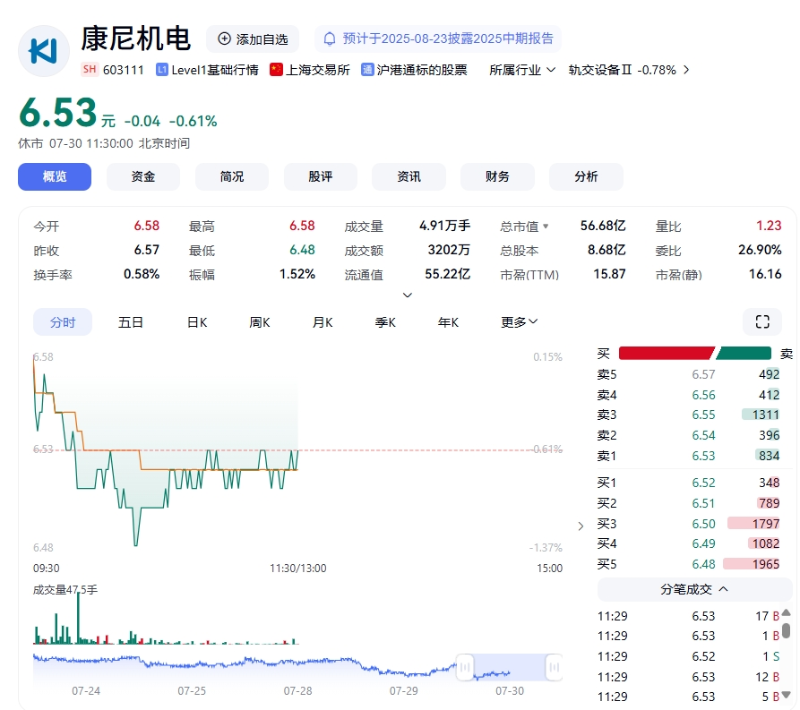Click the China flag icon by 上海交易所

(276, 70)
